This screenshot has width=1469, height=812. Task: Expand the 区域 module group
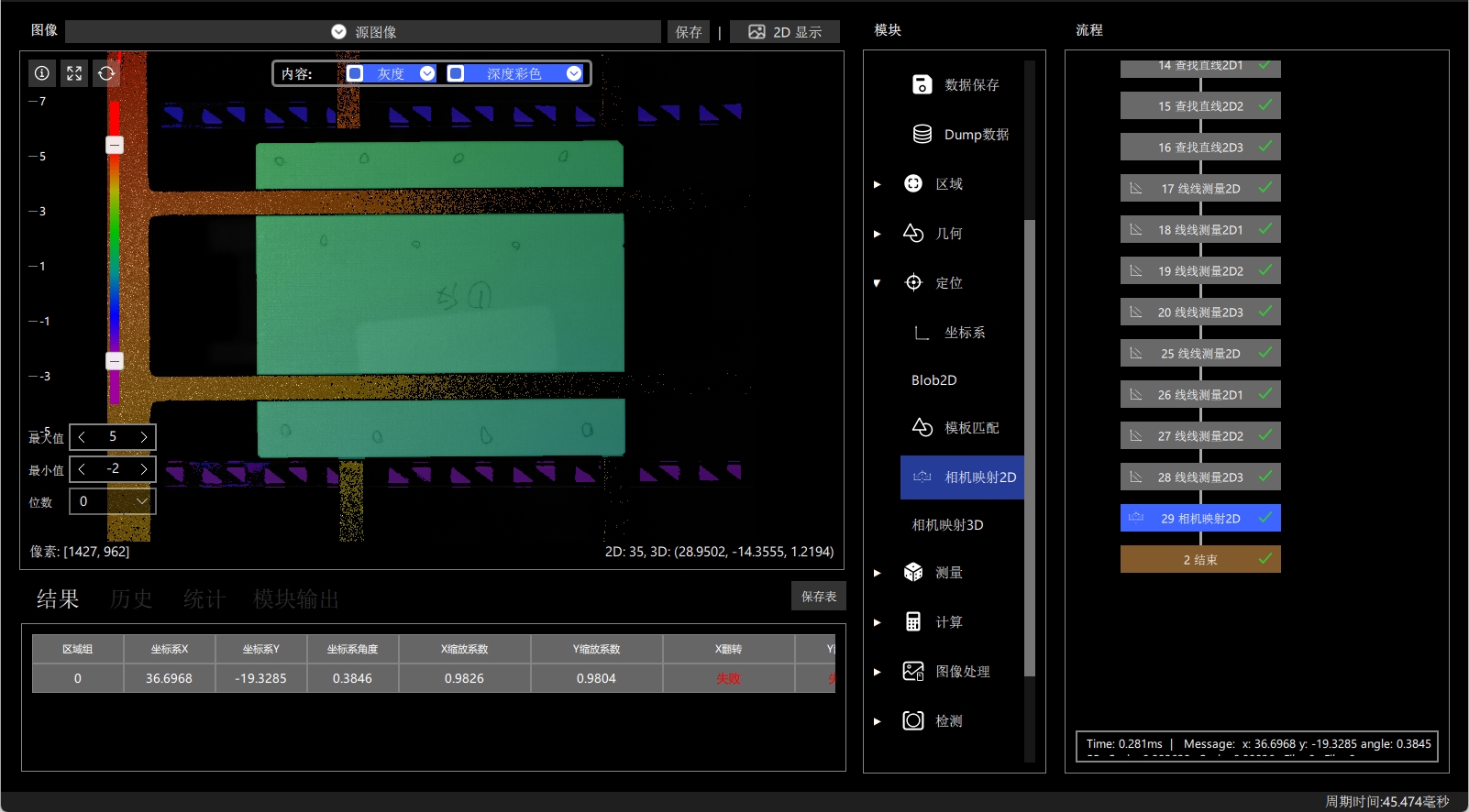coord(877,184)
